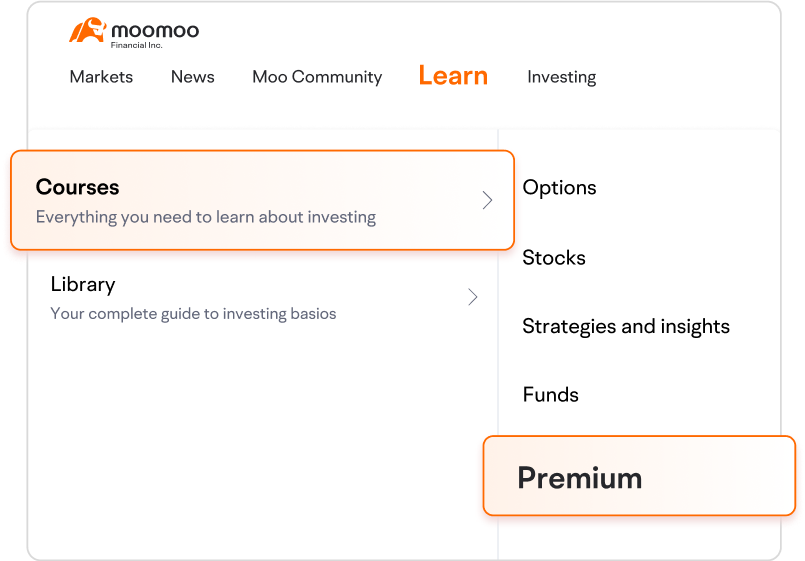Expand the Courses chevron arrow
Image resolution: width=805 pixels, height=561 pixels.
click(487, 200)
